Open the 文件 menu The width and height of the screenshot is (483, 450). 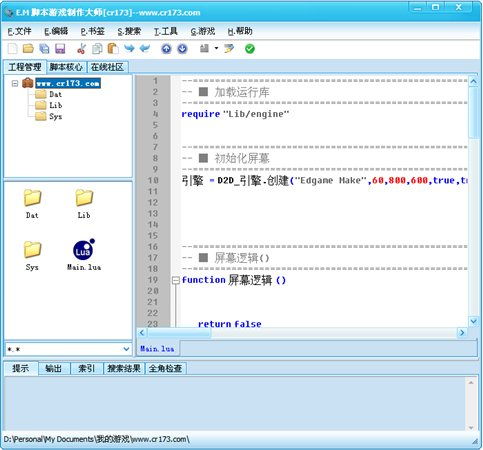[x=20, y=31]
